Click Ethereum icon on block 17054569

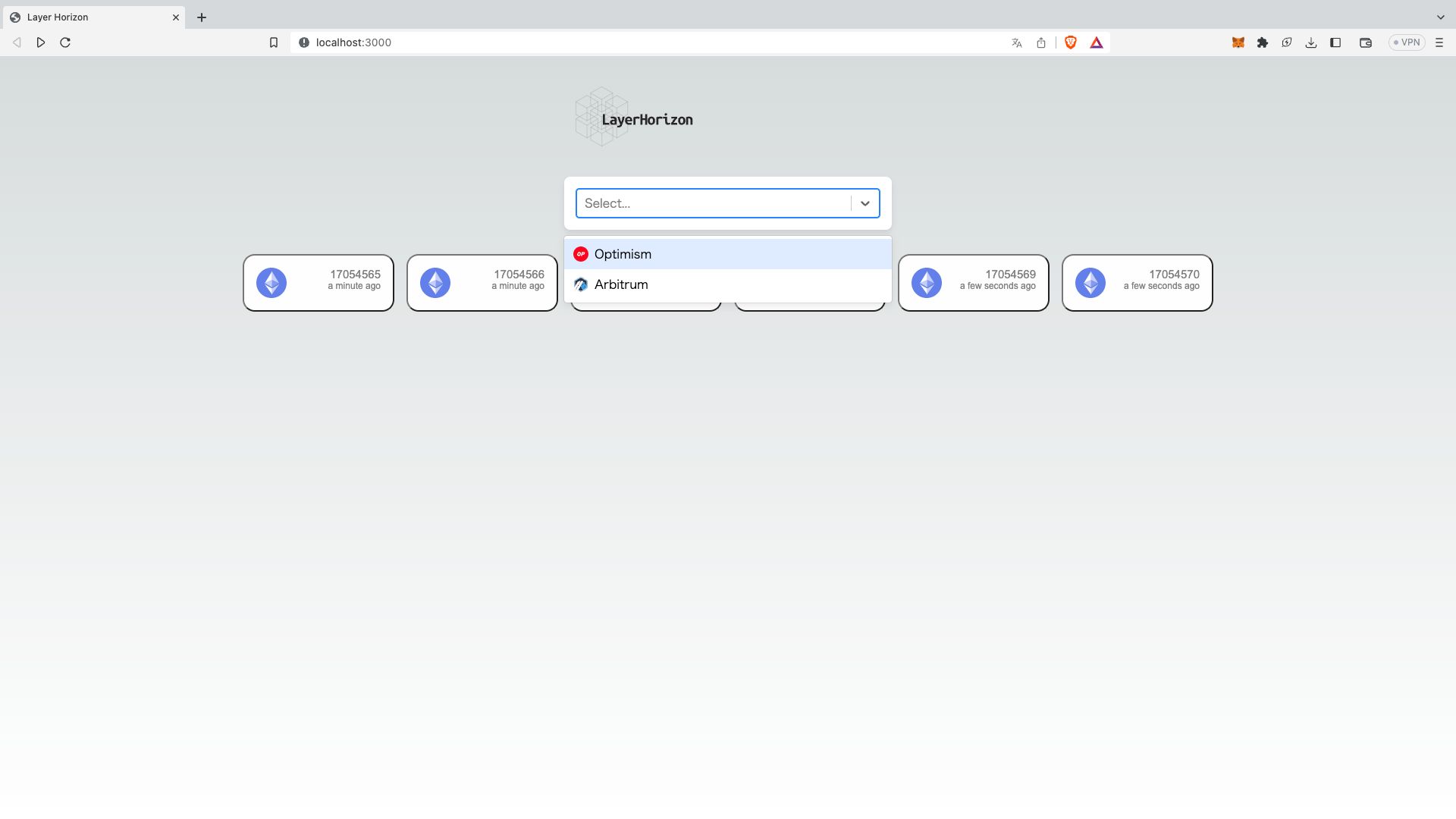(927, 283)
